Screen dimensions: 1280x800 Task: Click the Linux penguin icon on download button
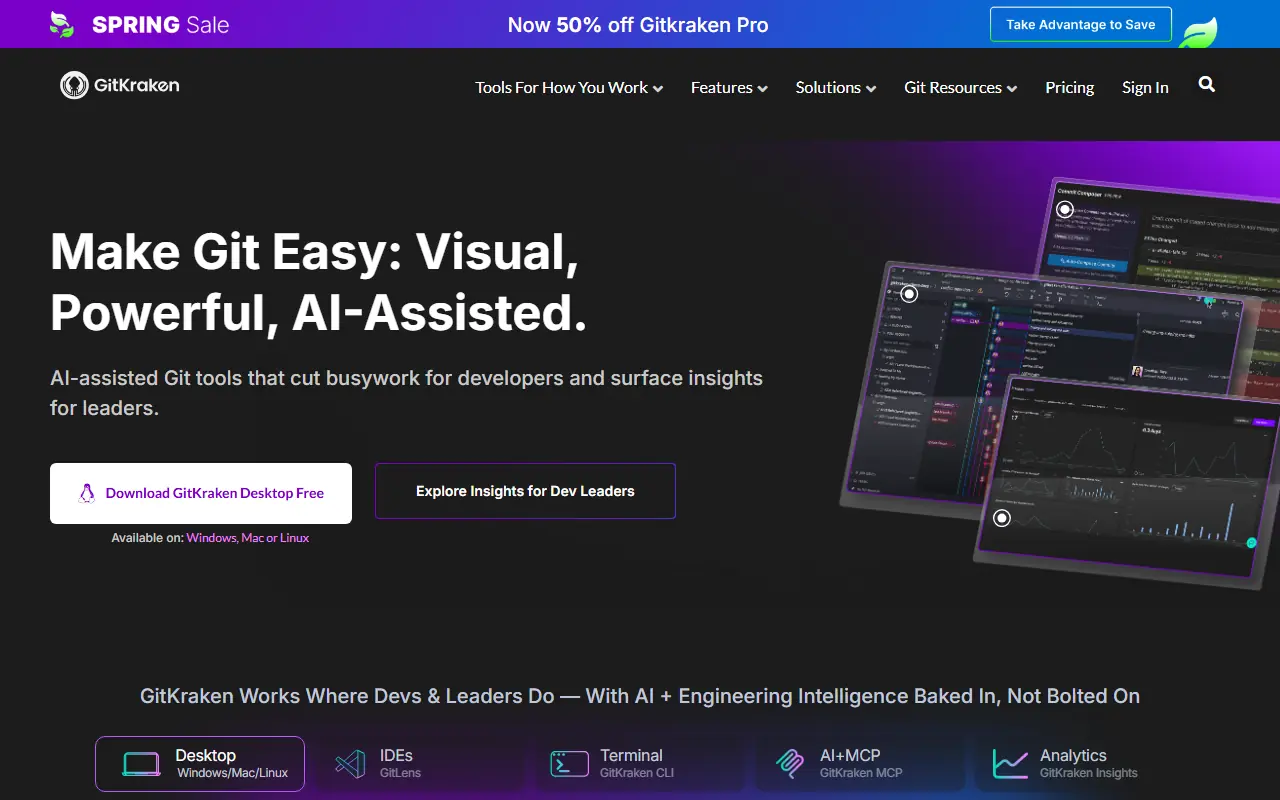tap(87, 493)
